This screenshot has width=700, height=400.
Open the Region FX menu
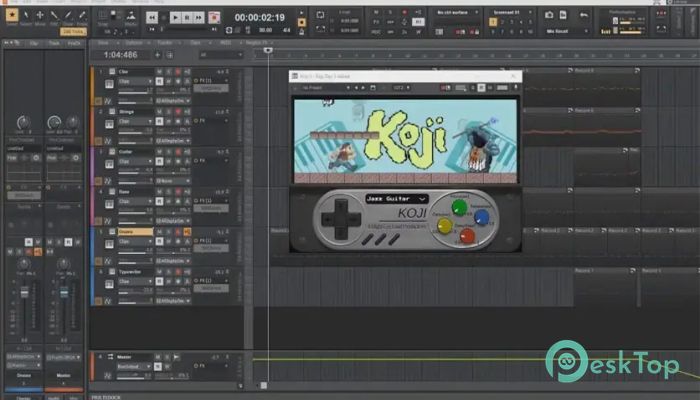click(256, 43)
